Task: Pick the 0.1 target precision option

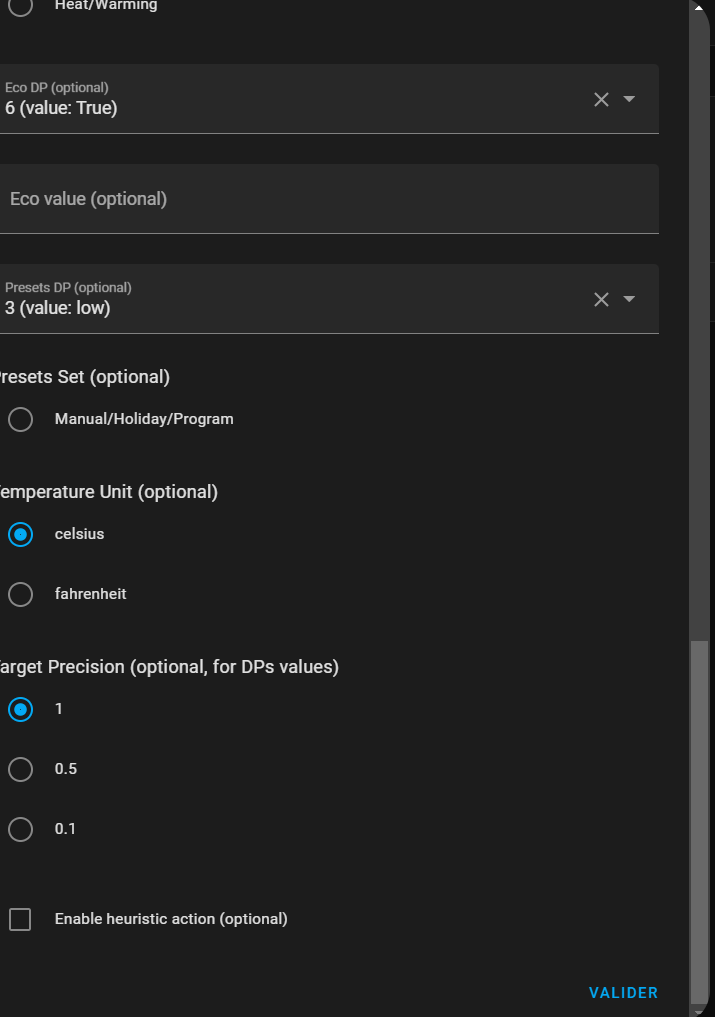Action: point(20,829)
